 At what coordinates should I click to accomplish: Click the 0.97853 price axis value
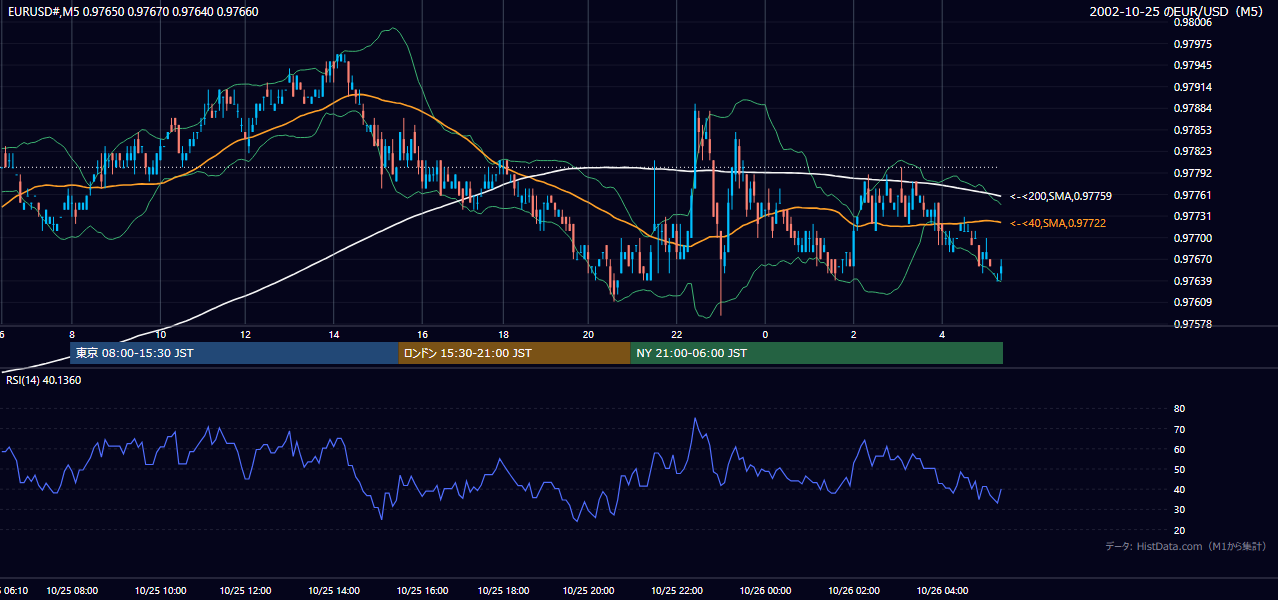tap(1192, 130)
